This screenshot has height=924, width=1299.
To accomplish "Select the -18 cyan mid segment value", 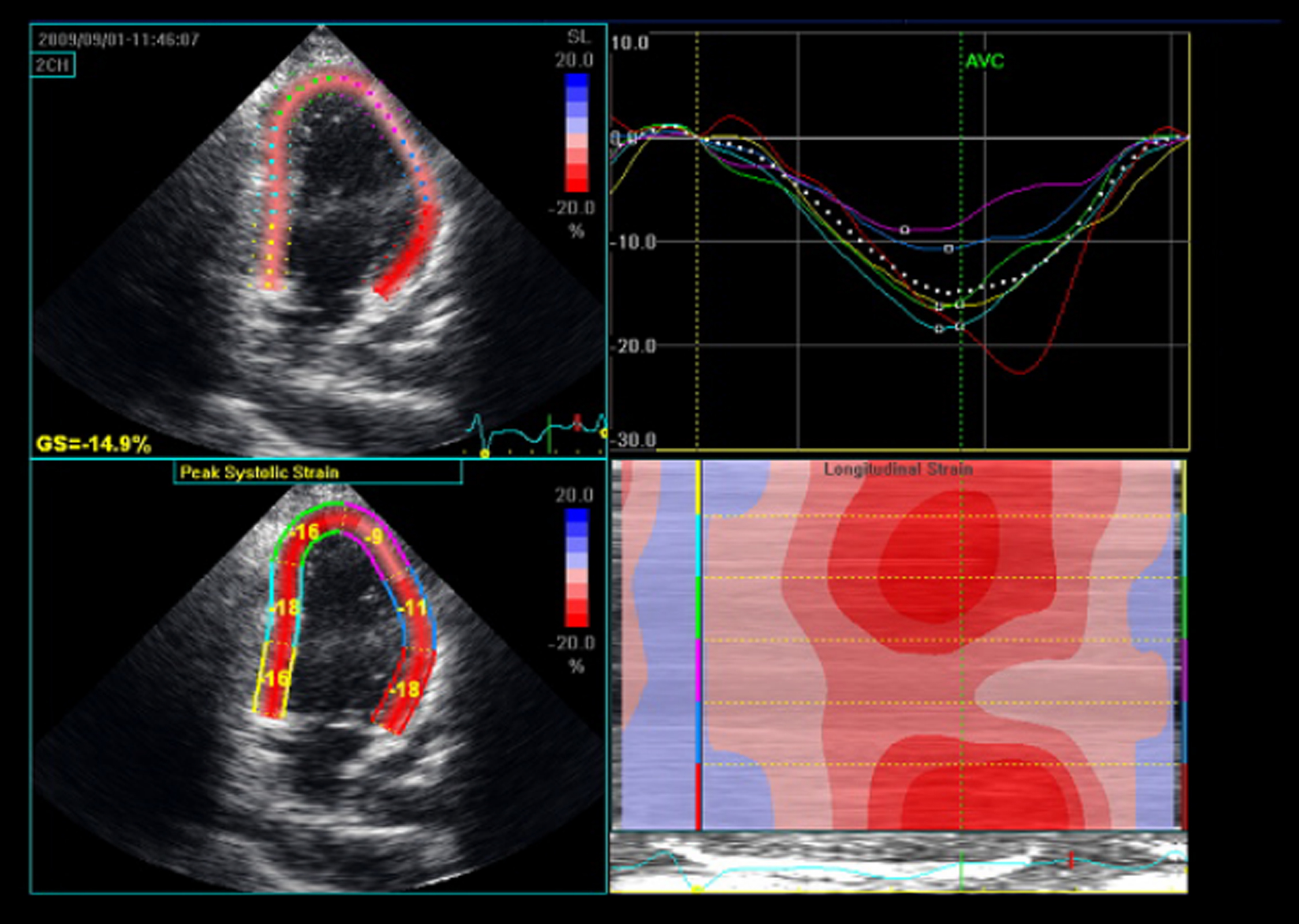I will [284, 607].
